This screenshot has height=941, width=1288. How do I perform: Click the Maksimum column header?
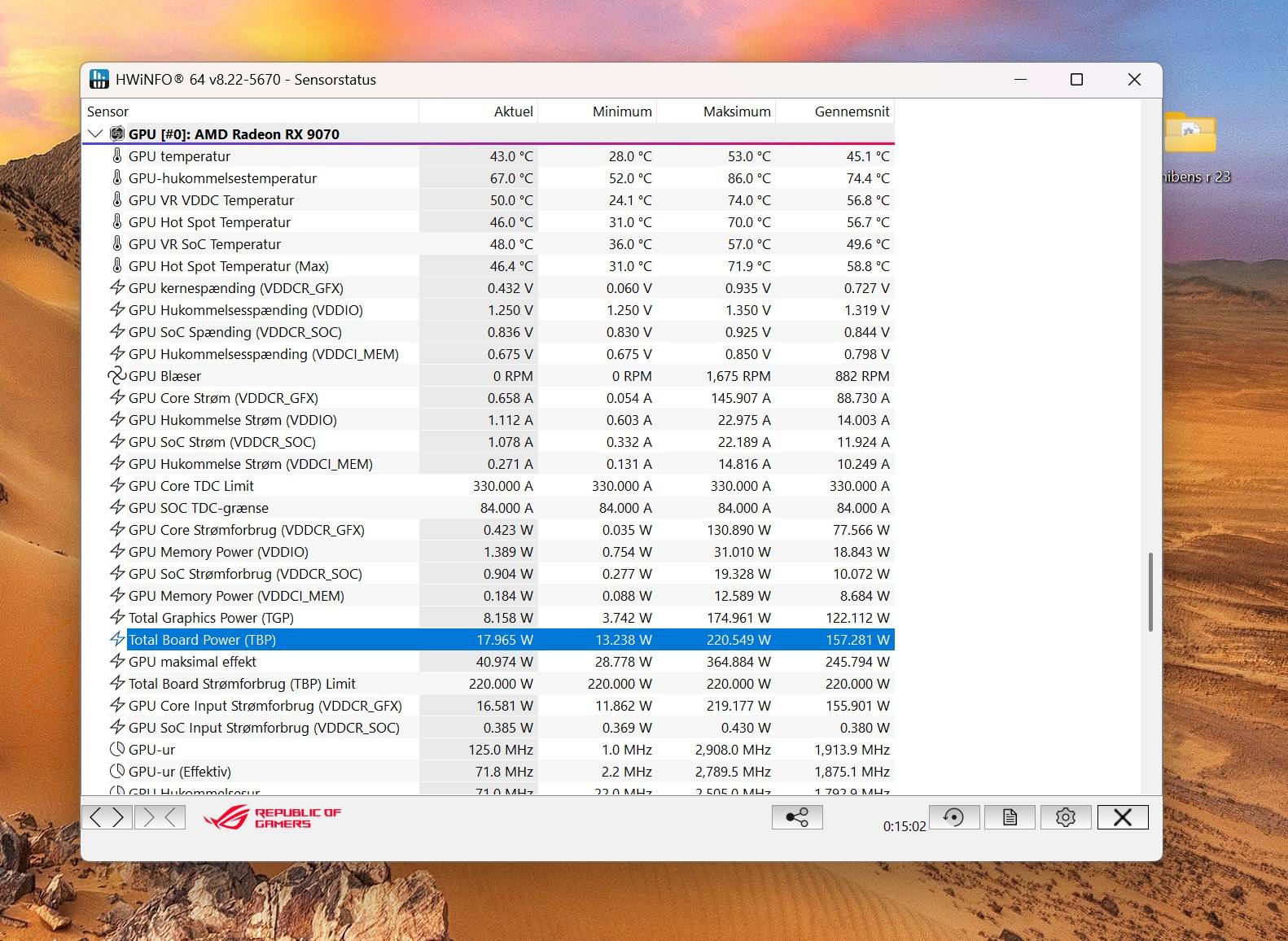[x=716, y=112]
